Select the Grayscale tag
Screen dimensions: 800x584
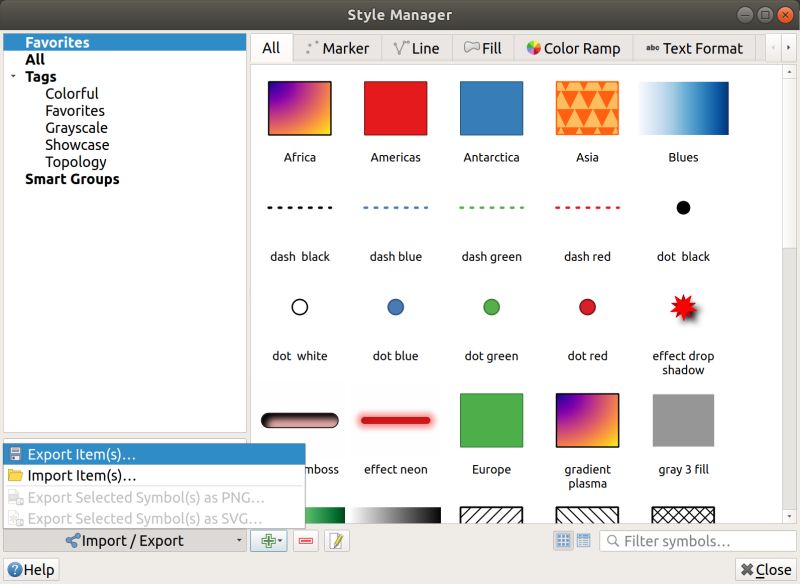(x=77, y=127)
